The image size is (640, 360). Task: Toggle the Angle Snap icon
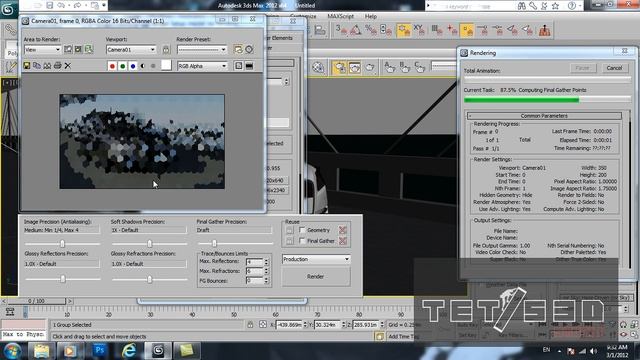(356, 30)
